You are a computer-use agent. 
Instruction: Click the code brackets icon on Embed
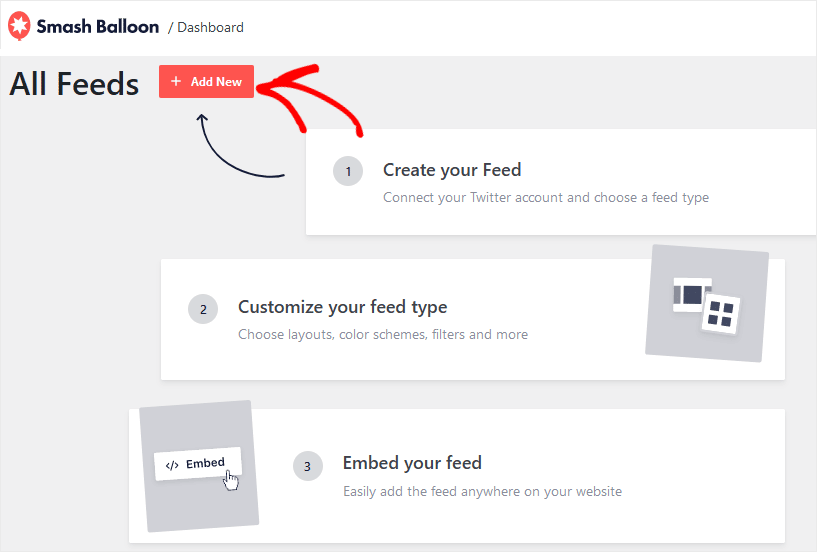coord(172,465)
